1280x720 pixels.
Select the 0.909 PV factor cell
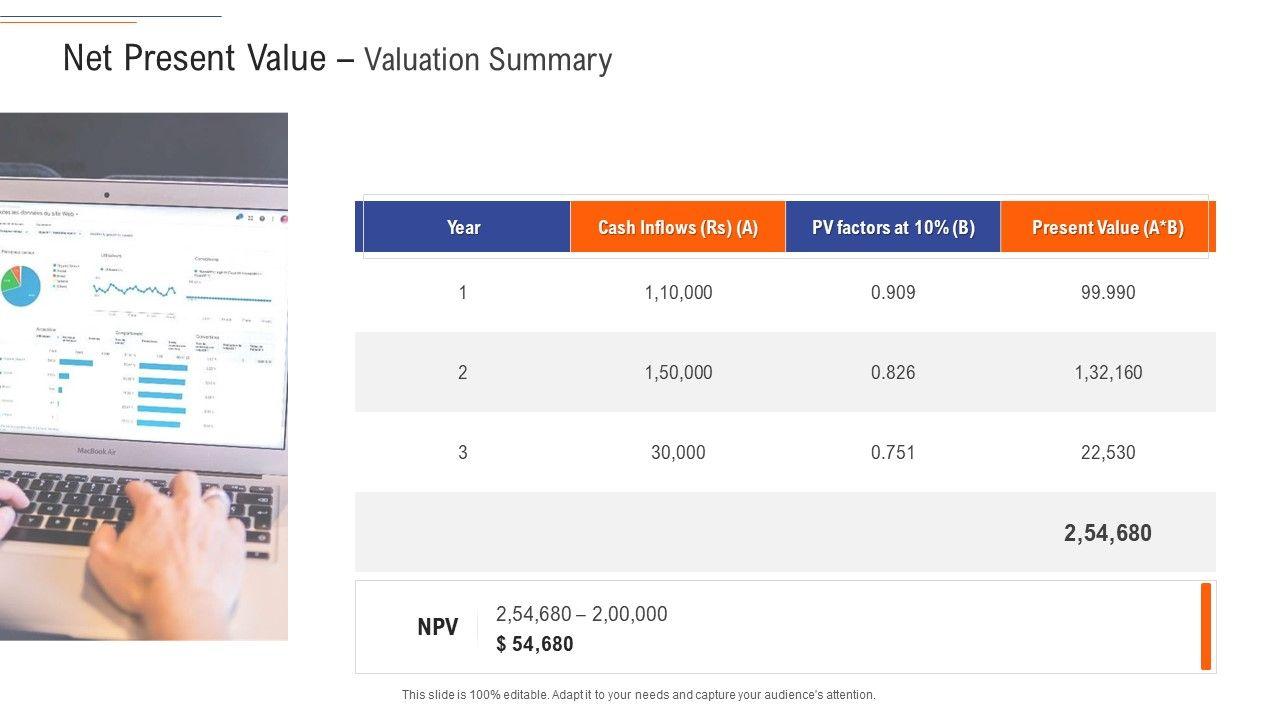(x=893, y=292)
